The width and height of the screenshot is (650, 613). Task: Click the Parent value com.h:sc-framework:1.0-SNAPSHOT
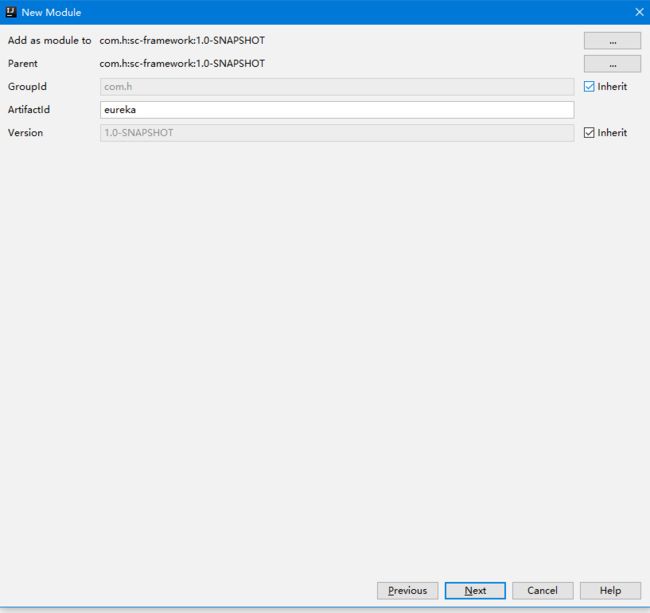click(x=182, y=63)
